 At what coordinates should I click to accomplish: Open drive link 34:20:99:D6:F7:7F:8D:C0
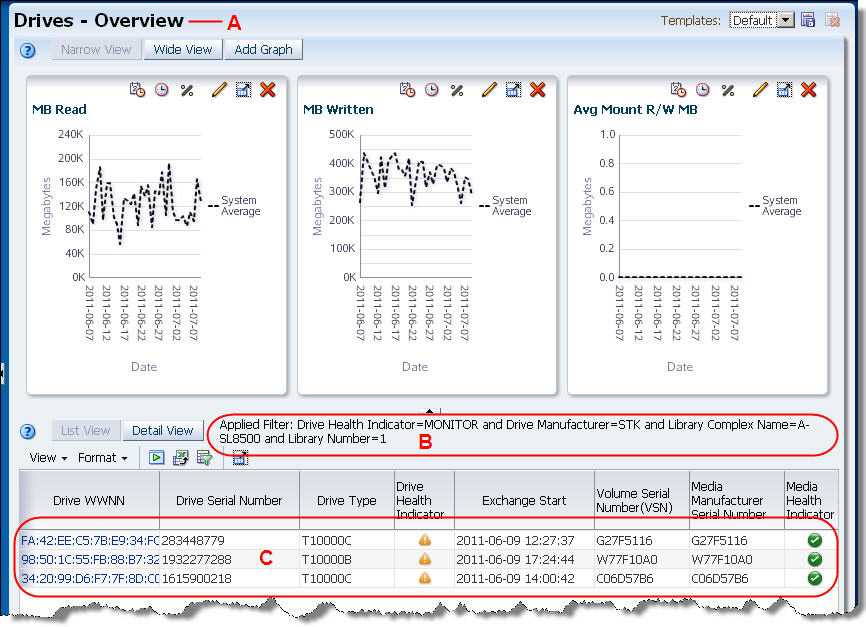[90, 579]
